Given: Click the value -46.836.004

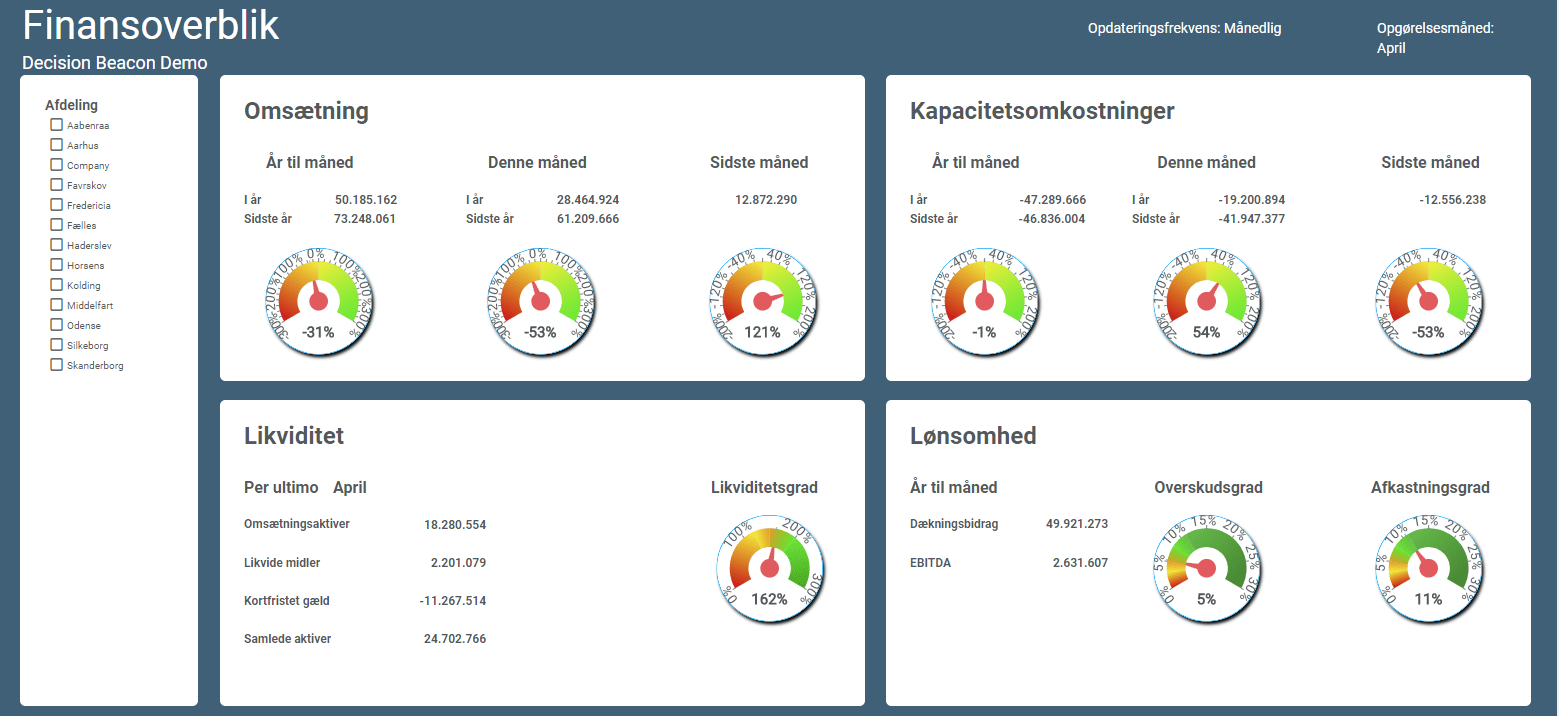Looking at the screenshot, I should (x=1052, y=219).
